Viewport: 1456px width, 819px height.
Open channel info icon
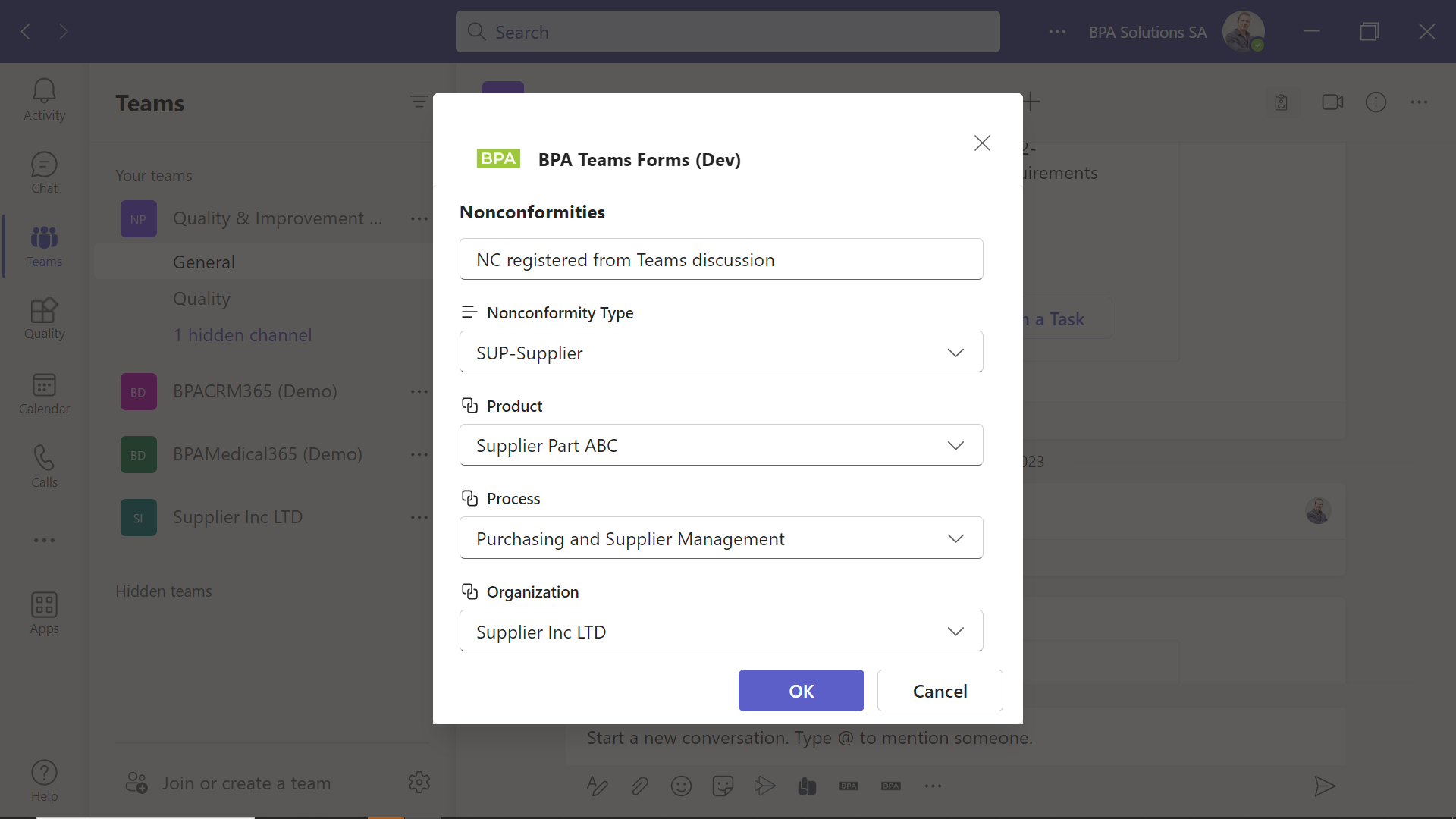[x=1376, y=102]
